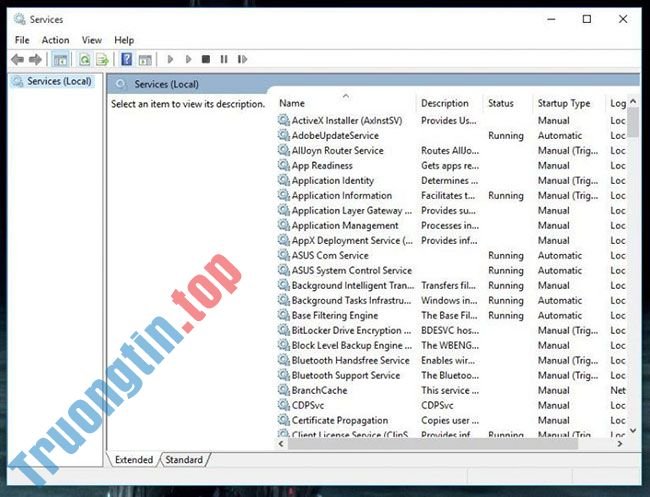Click 'BDESVC hos...' description cell
Screen dimensions: 650x497
450,330
